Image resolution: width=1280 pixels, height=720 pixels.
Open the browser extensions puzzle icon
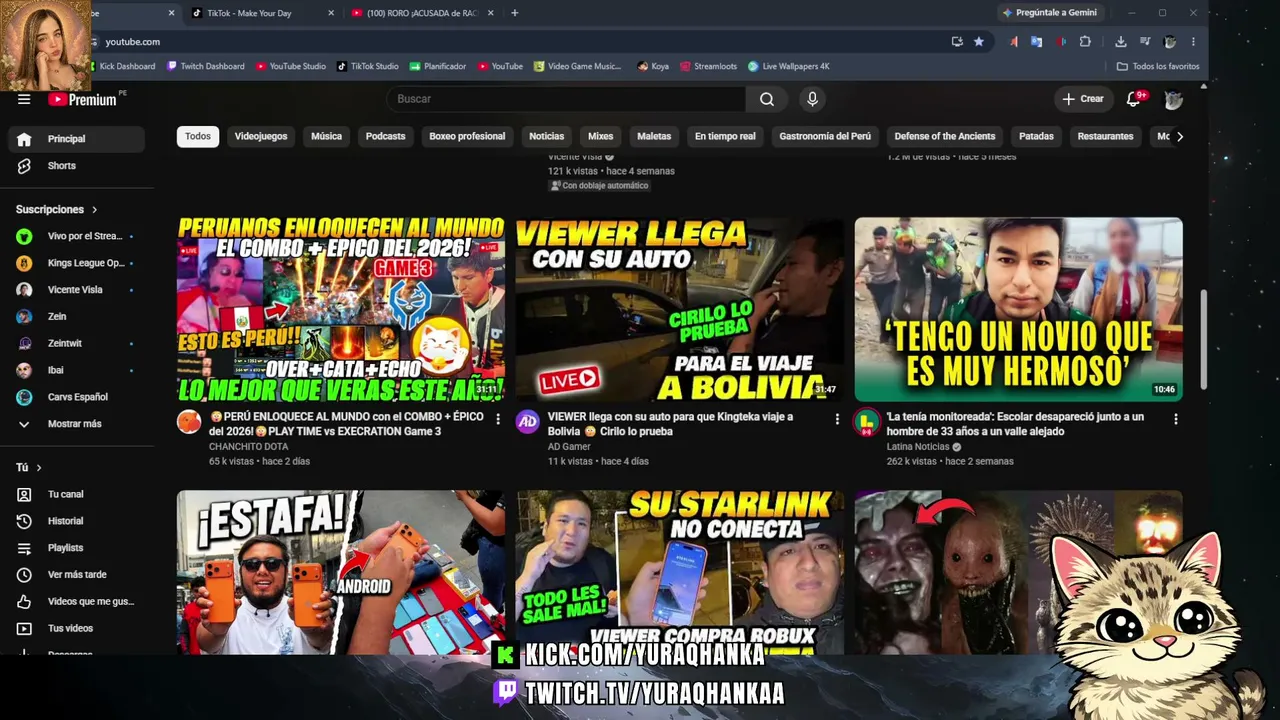click(1085, 42)
